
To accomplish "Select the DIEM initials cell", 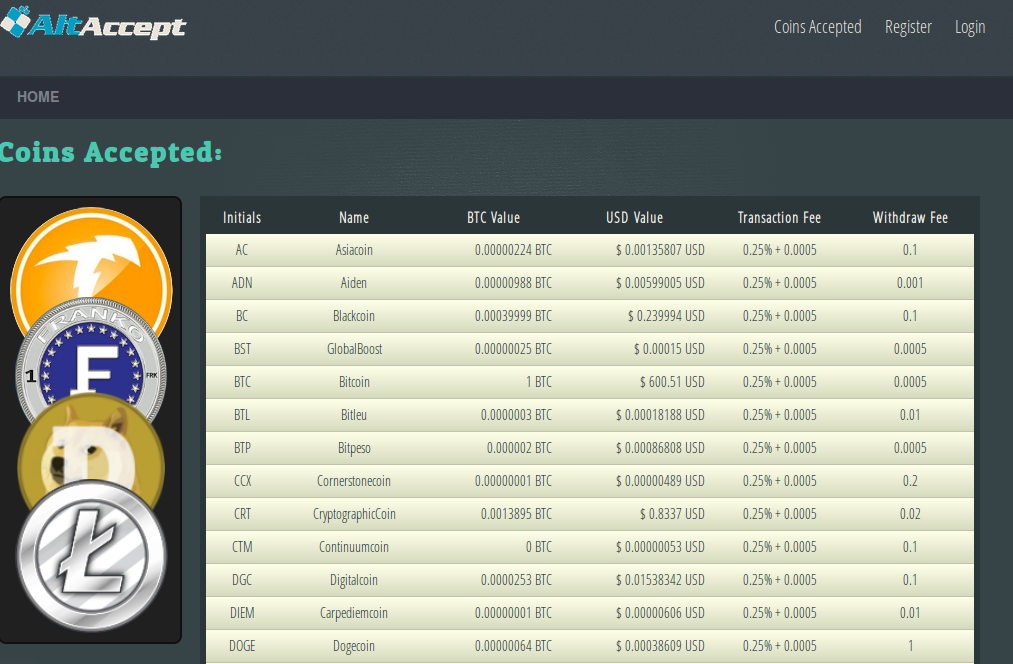I will (242, 612).
